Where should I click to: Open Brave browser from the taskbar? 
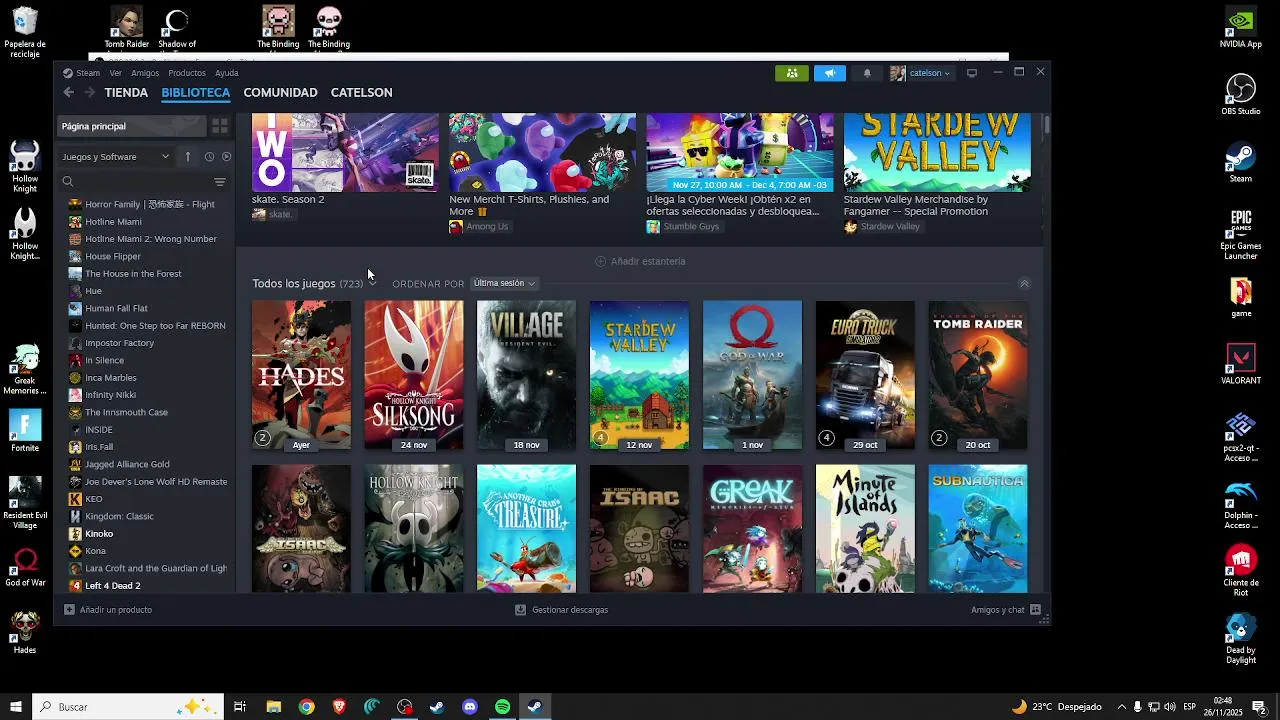tap(339, 707)
